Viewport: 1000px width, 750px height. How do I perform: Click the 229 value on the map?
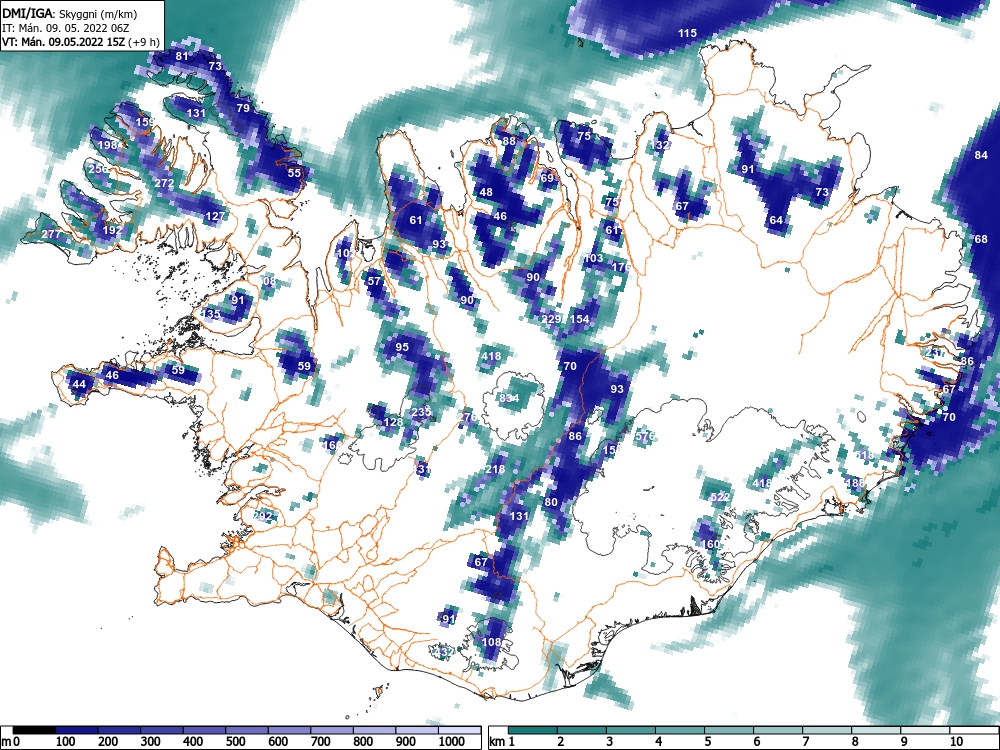tap(551, 319)
